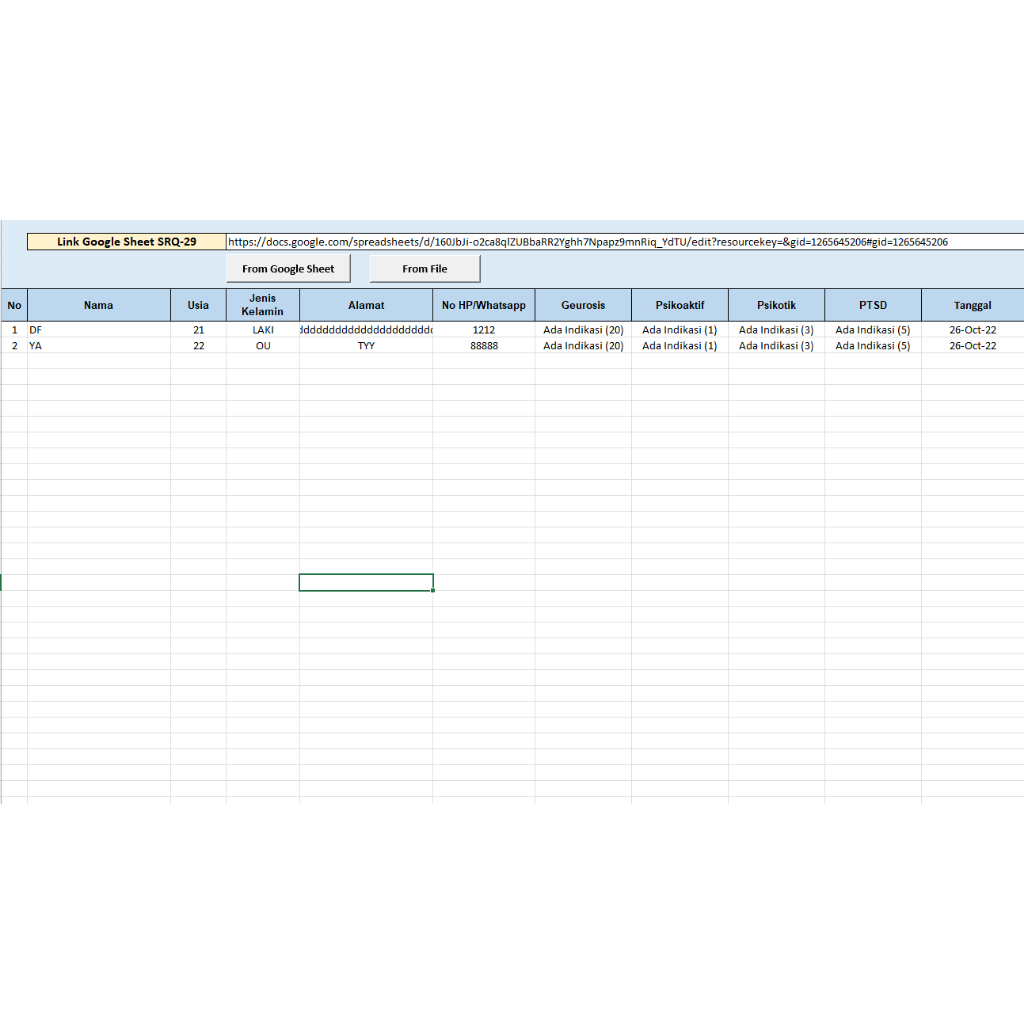Select the Alamat column header
Viewport: 1024px width, 1024px height.
(366, 305)
